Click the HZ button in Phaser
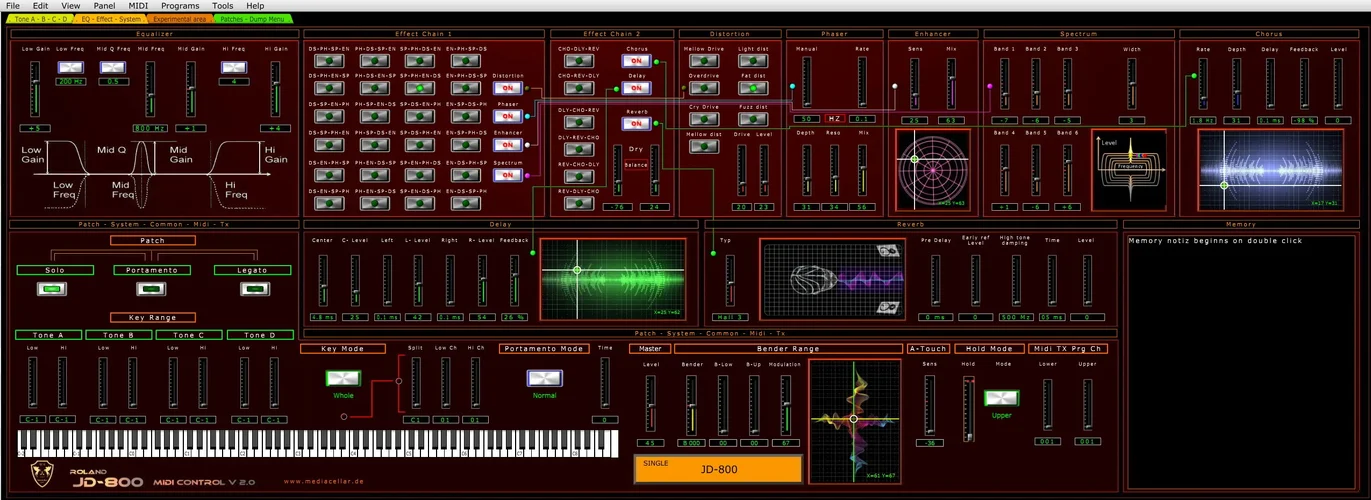 pos(836,119)
